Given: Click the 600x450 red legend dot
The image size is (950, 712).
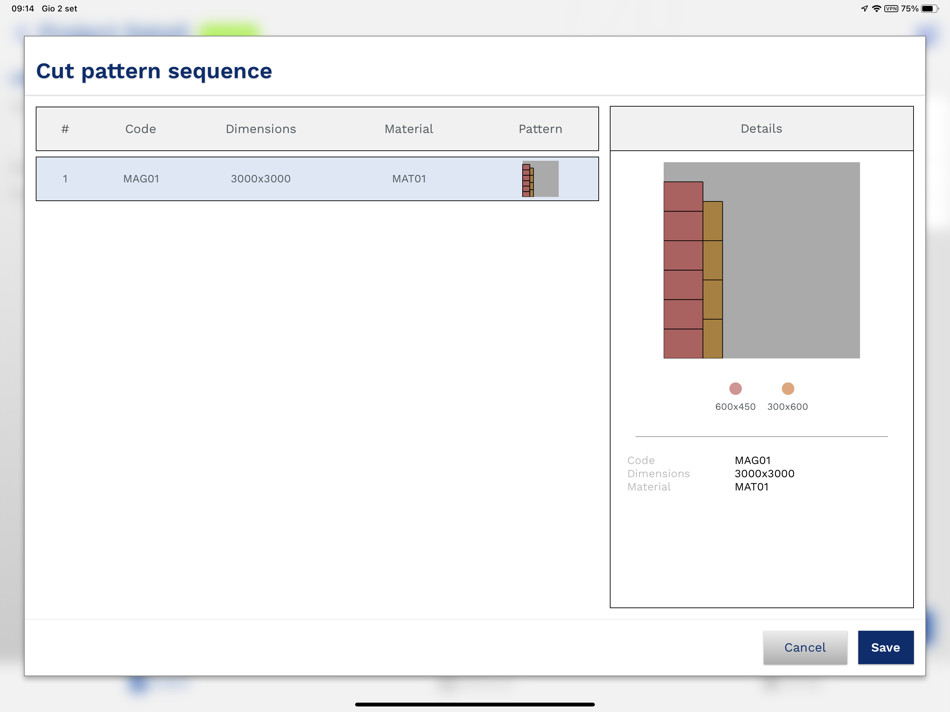Looking at the screenshot, I should point(735,388).
